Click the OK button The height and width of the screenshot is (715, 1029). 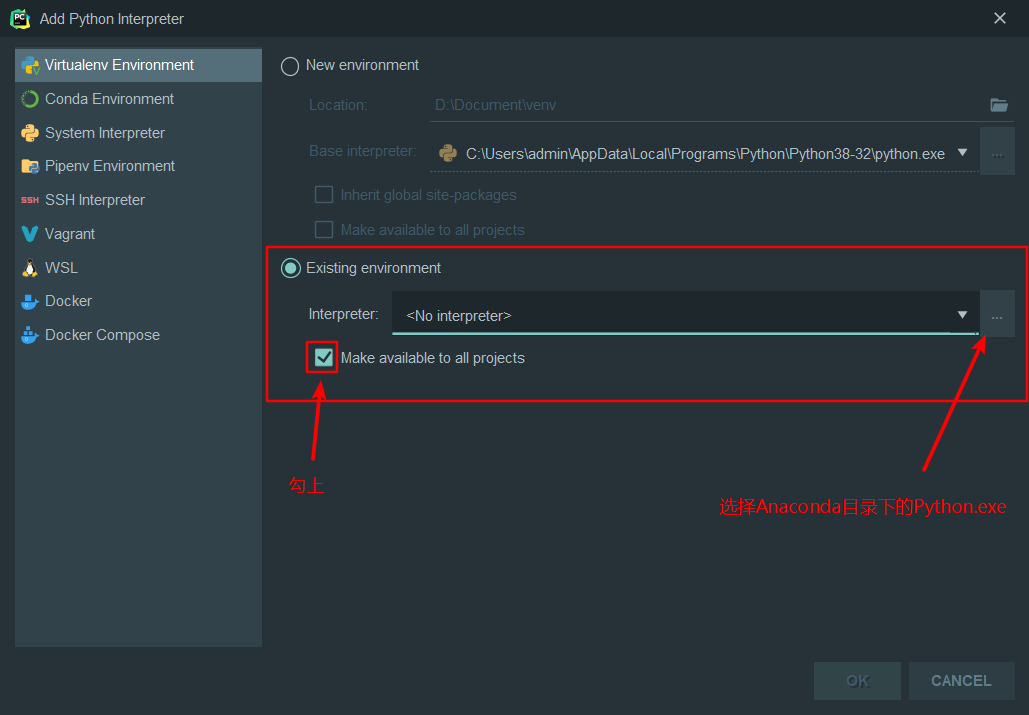pyautogui.click(x=857, y=681)
